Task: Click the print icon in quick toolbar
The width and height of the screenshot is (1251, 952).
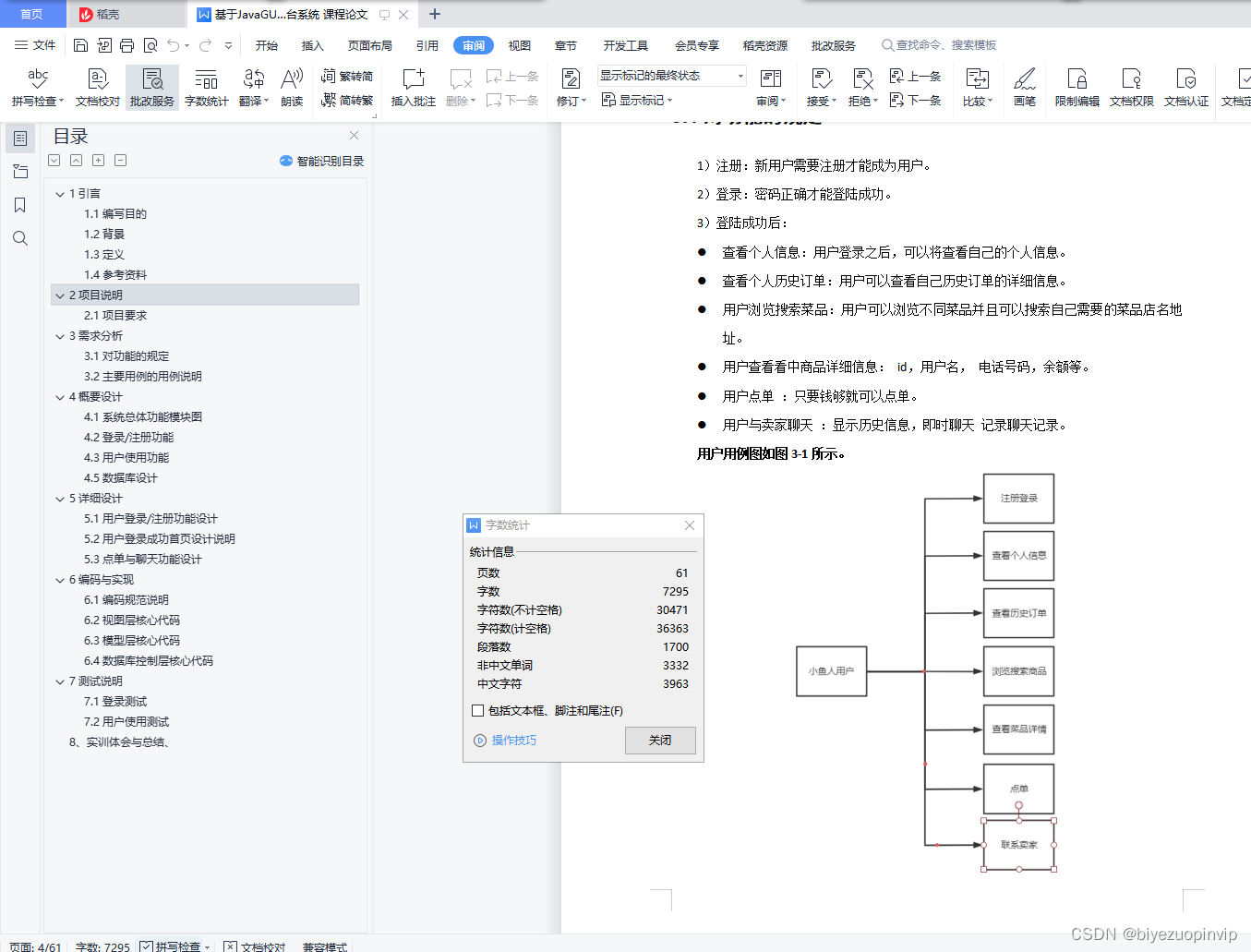Action: pos(126,45)
